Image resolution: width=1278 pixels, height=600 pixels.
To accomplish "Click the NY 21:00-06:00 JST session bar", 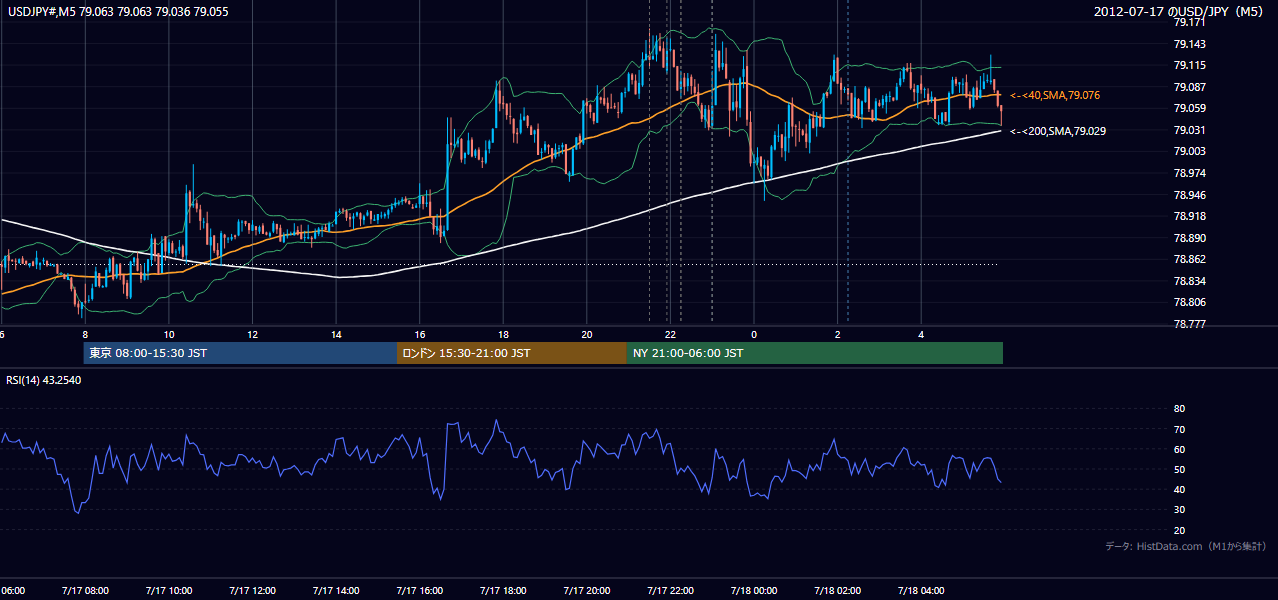I will point(815,353).
